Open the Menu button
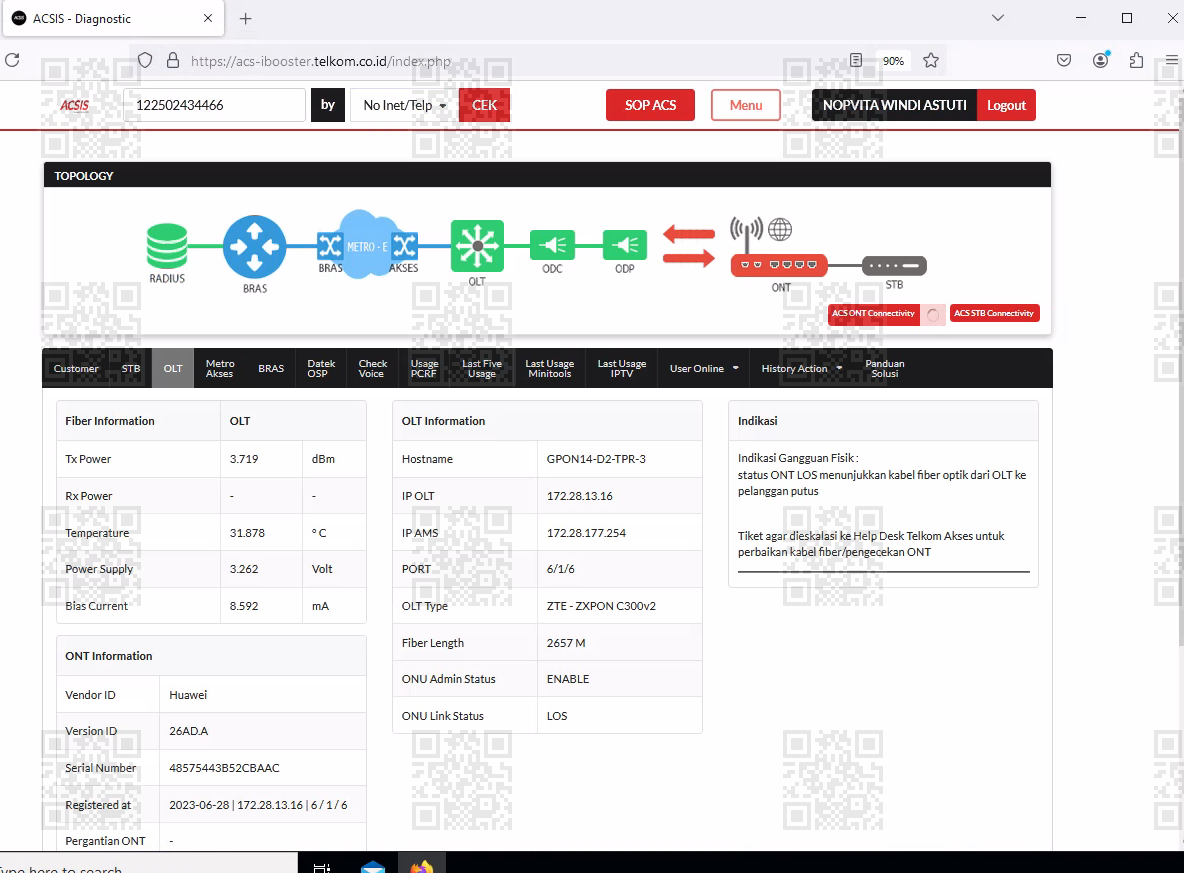Image resolution: width=1184 pixels, height=873 pixels. 746,105
